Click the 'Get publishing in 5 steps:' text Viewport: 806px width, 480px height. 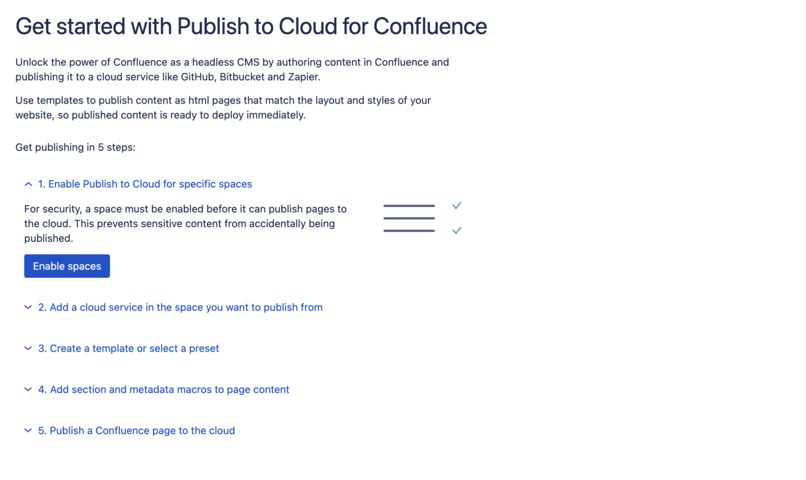coord(76,147)
